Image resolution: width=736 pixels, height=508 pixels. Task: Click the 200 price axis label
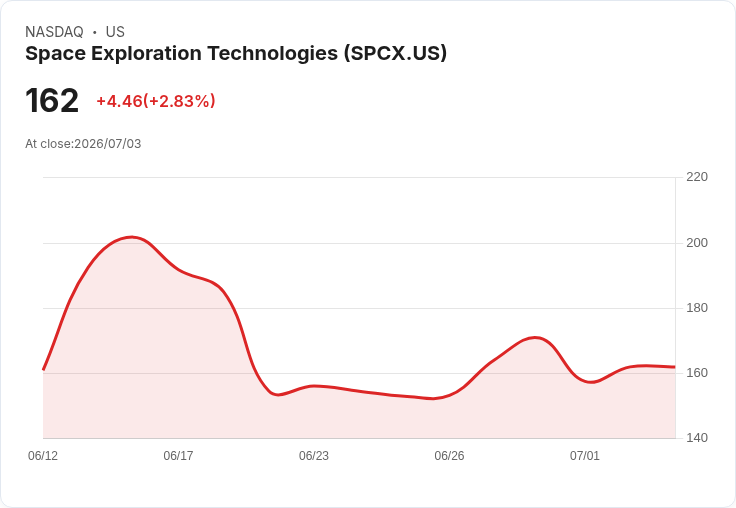(x=697, y=243)
